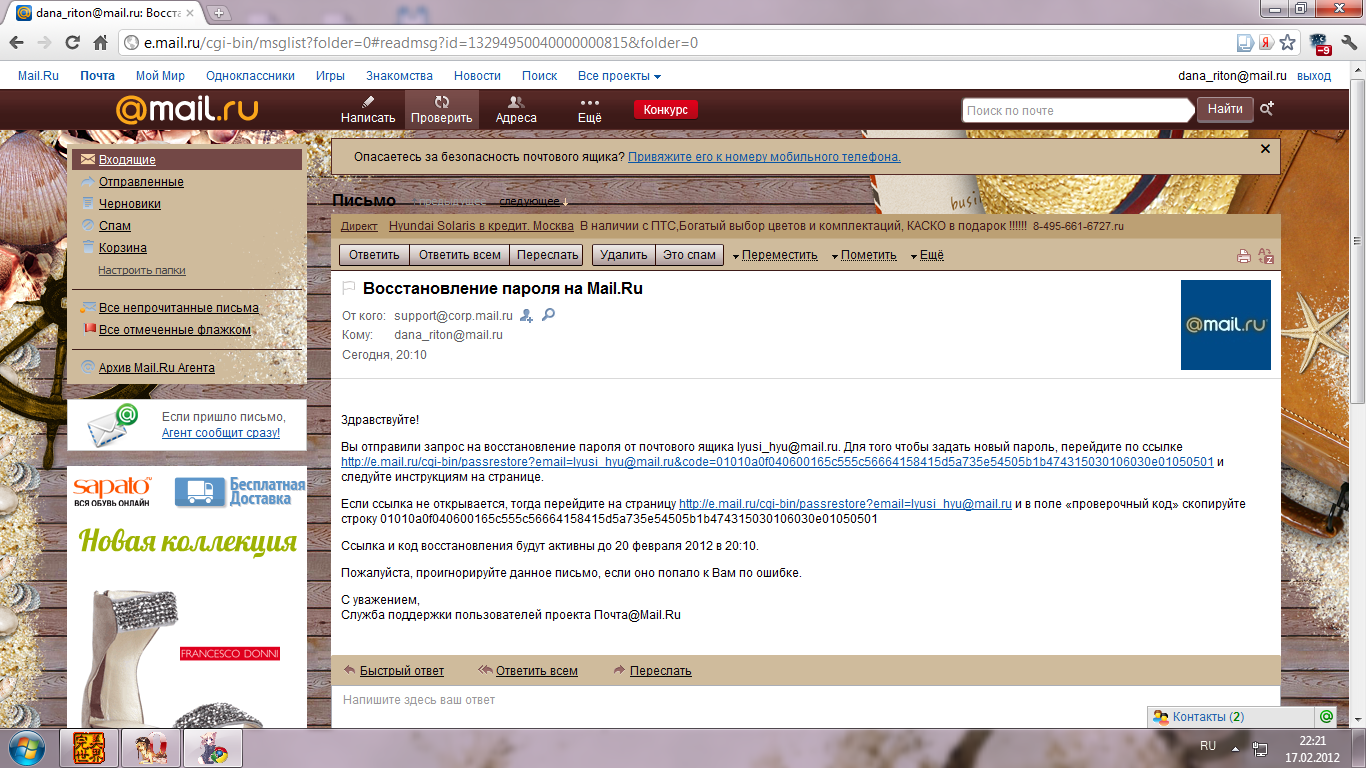Open the password restore link with code

tap(777, 462)
